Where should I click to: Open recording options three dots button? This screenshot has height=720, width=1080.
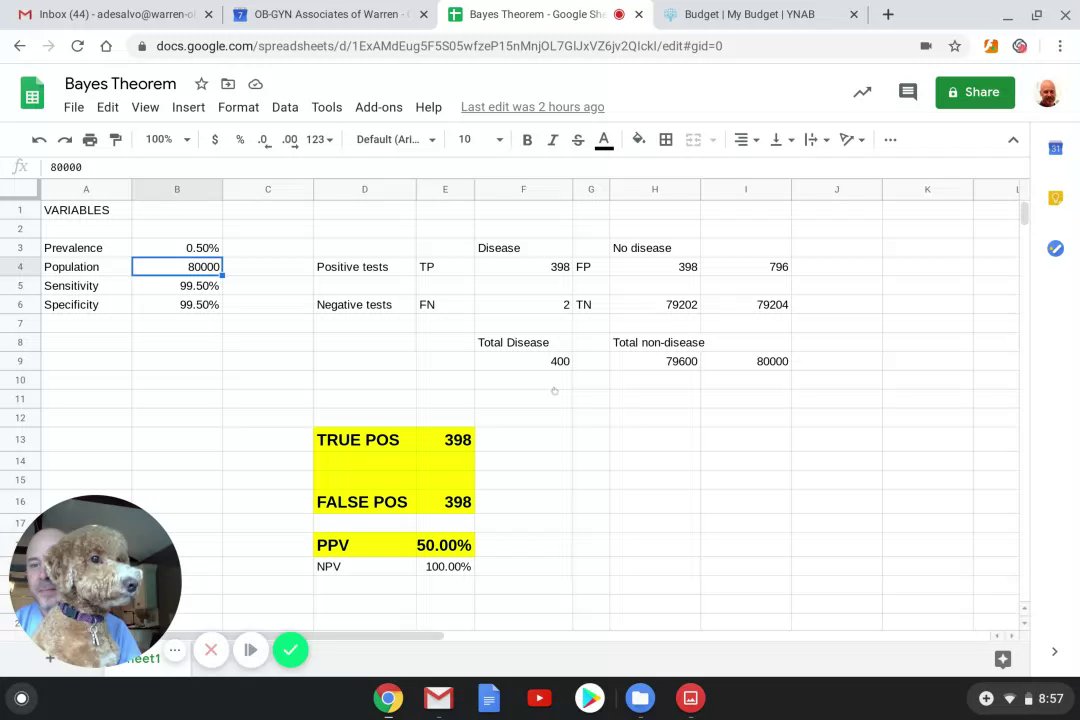pyautogui.click(x=175, y=650)
